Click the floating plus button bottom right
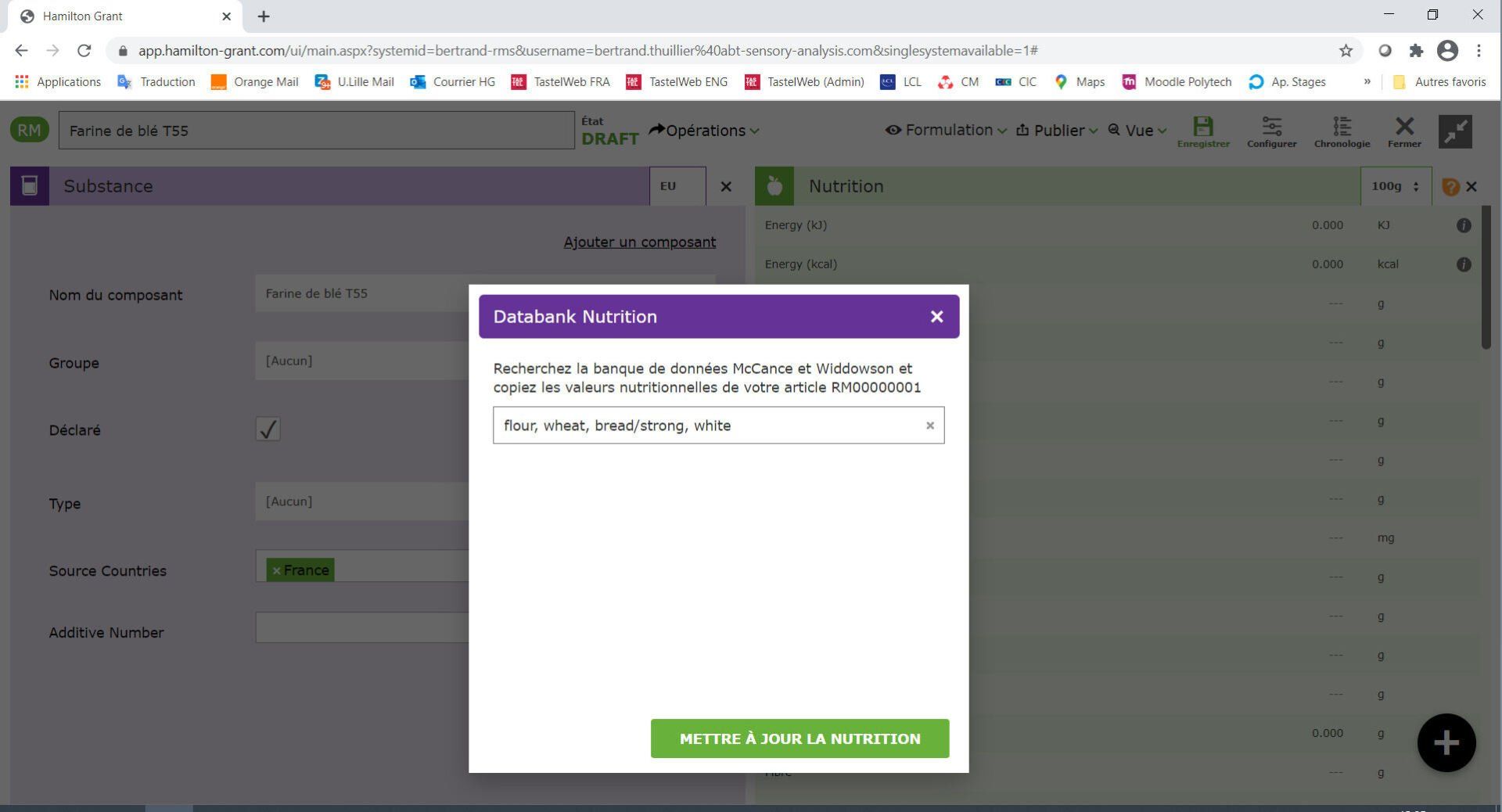 coord(1446,742)
